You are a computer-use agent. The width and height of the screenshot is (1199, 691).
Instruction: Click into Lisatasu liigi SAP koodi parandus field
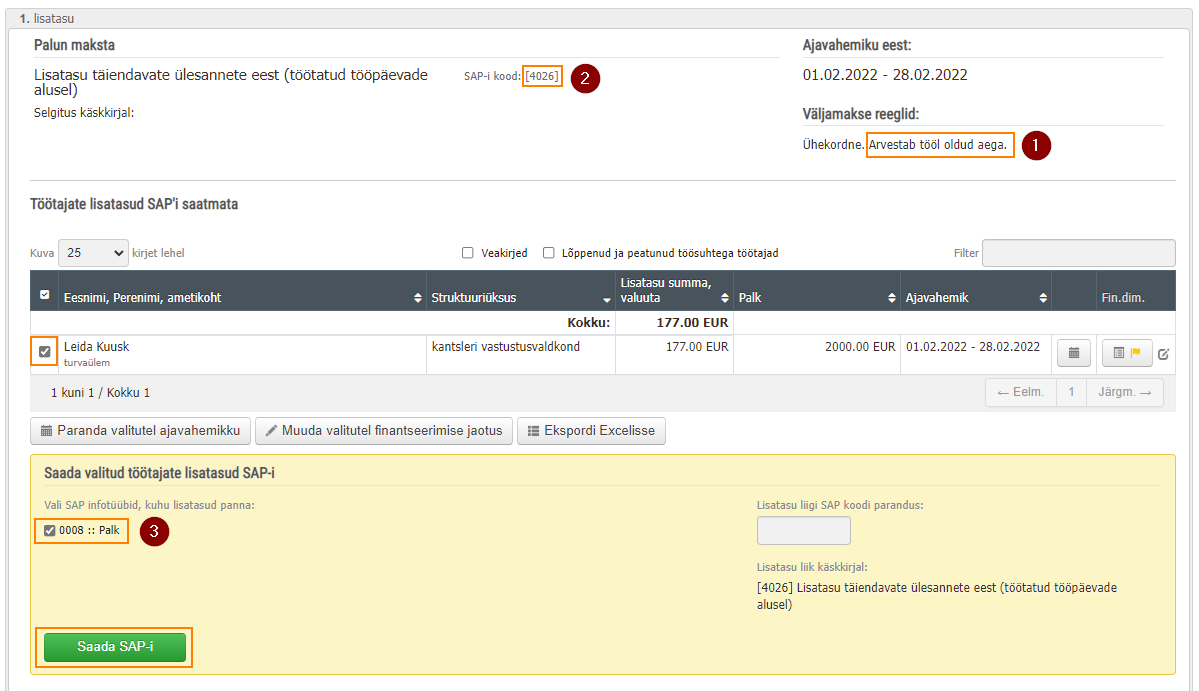pyautogui.click(x=804, y=530)
